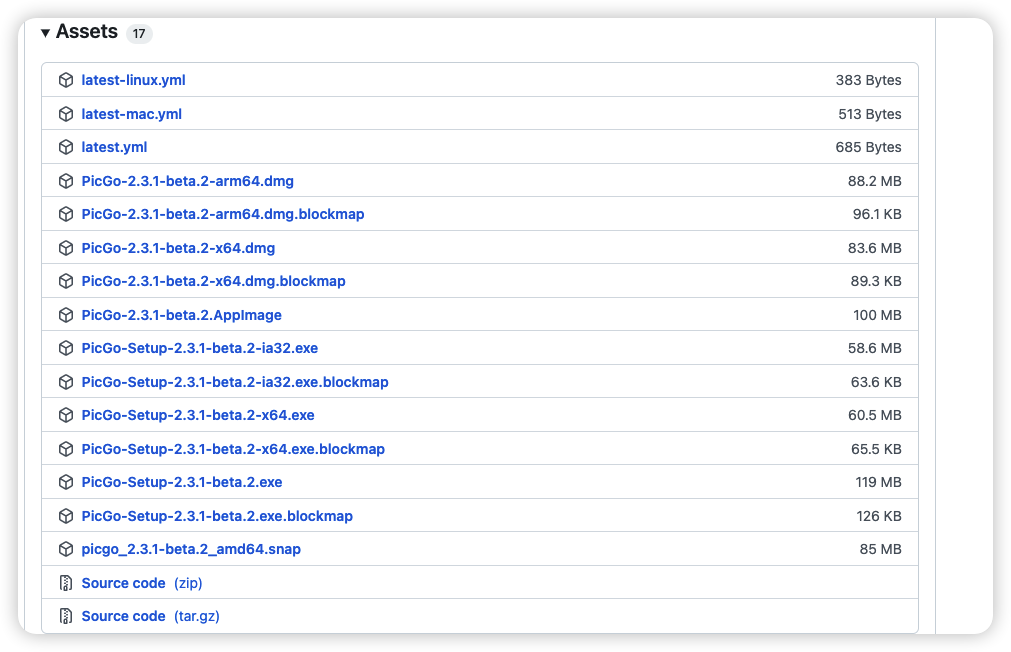
Task: Download the latest-mac.yml file
Action: (x=132, y=114)
